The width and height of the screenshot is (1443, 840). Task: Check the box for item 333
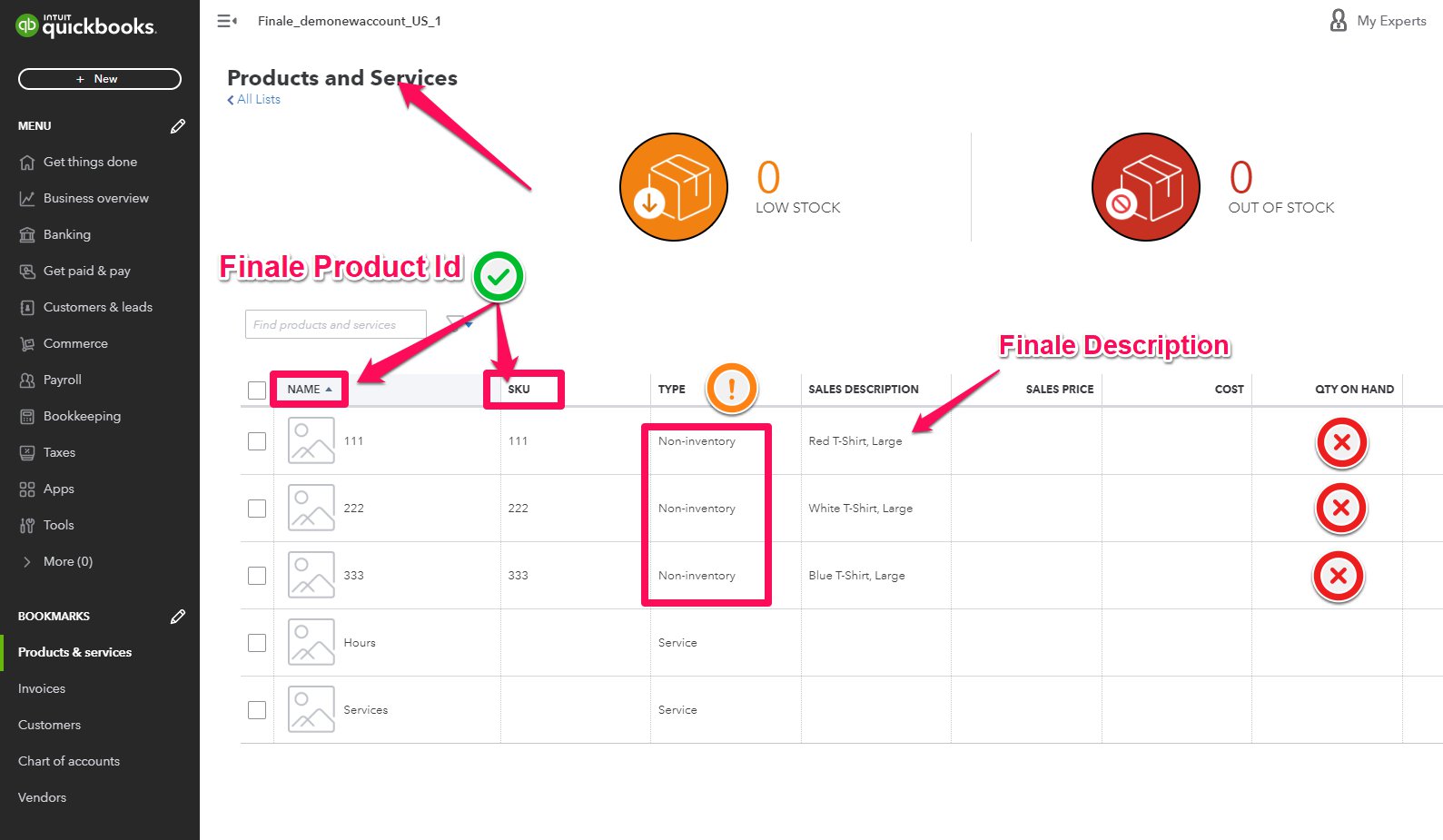[x=257, y=576]
